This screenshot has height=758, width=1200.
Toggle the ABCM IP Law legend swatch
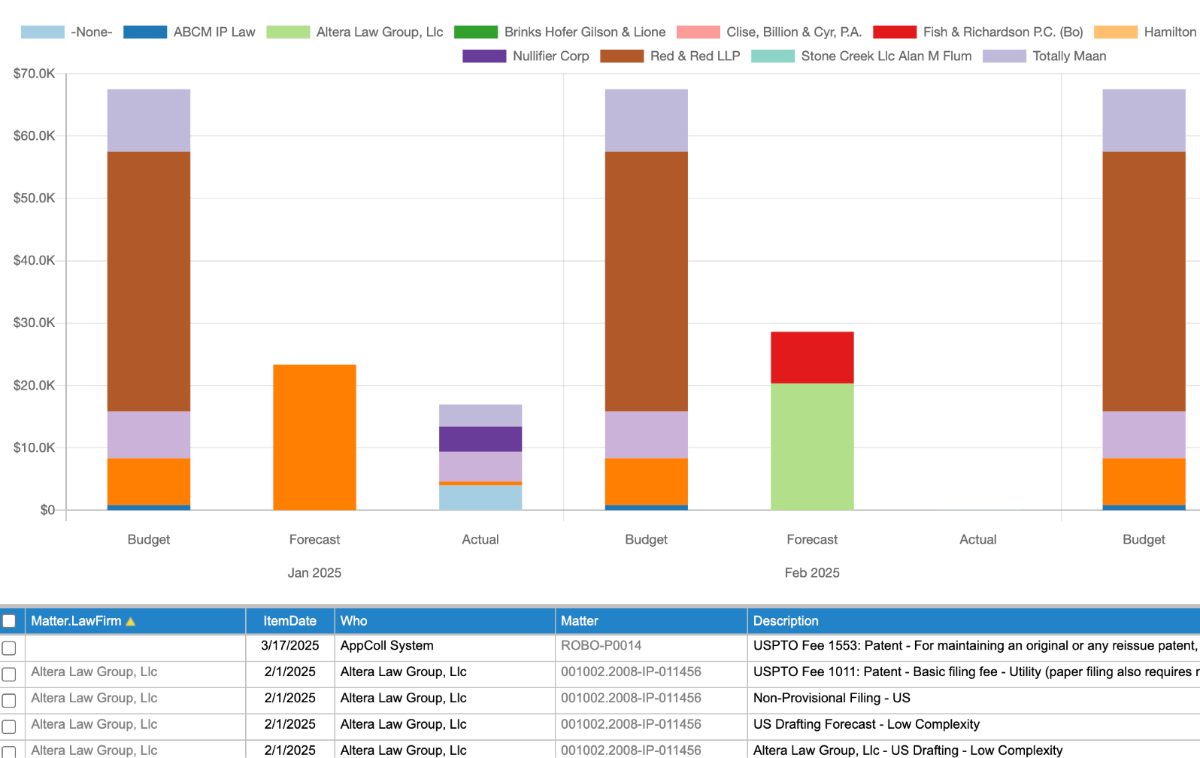click(145, 32)
